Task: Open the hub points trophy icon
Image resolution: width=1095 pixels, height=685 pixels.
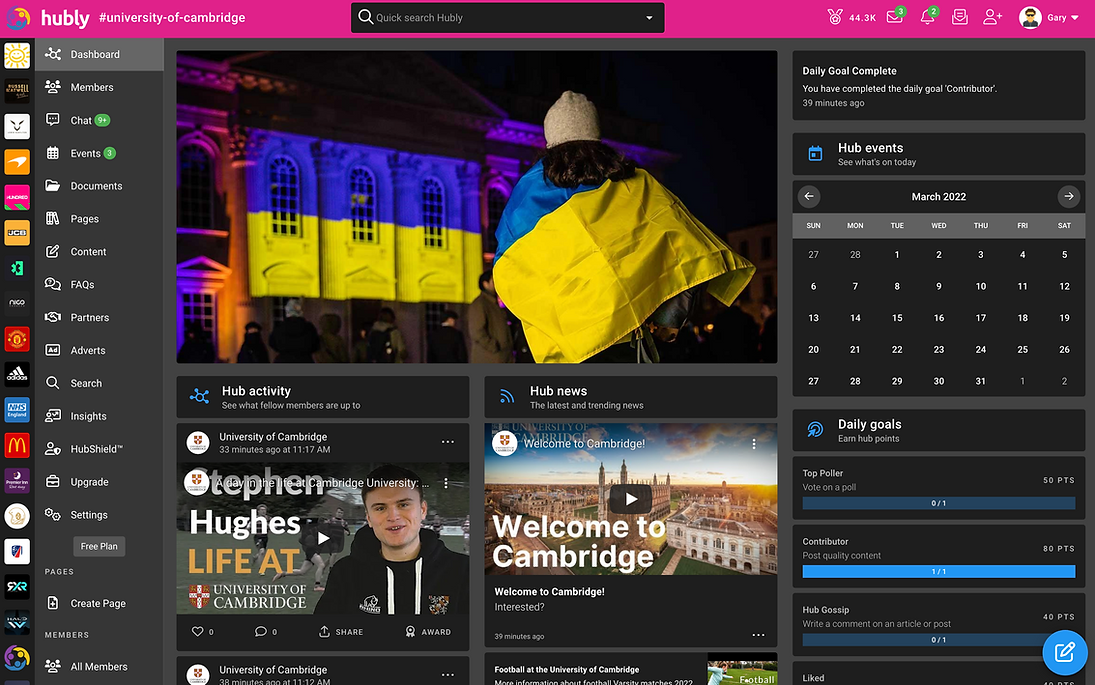Action: click(x=835, y=17)
